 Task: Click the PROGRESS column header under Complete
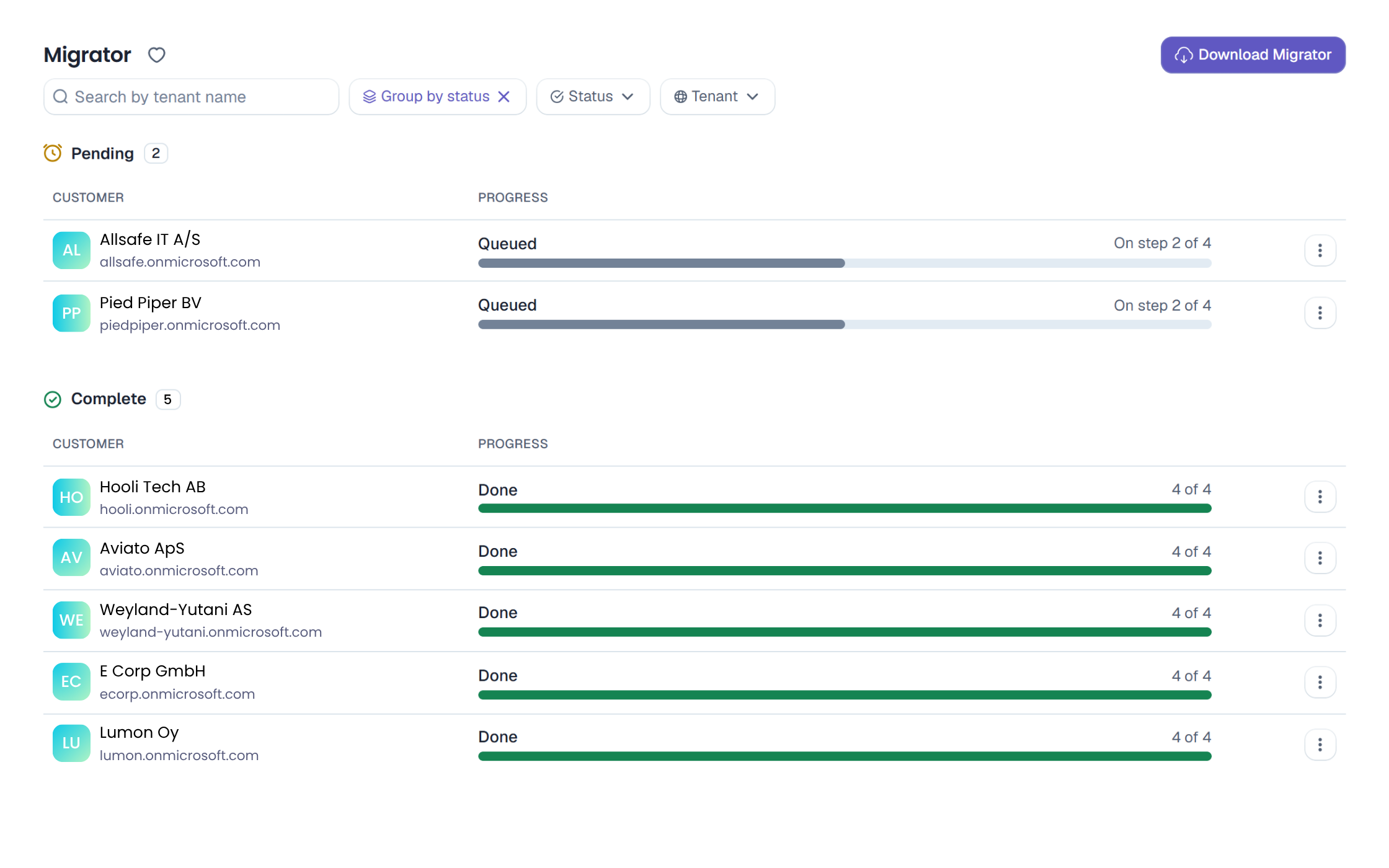pos(513,444)
